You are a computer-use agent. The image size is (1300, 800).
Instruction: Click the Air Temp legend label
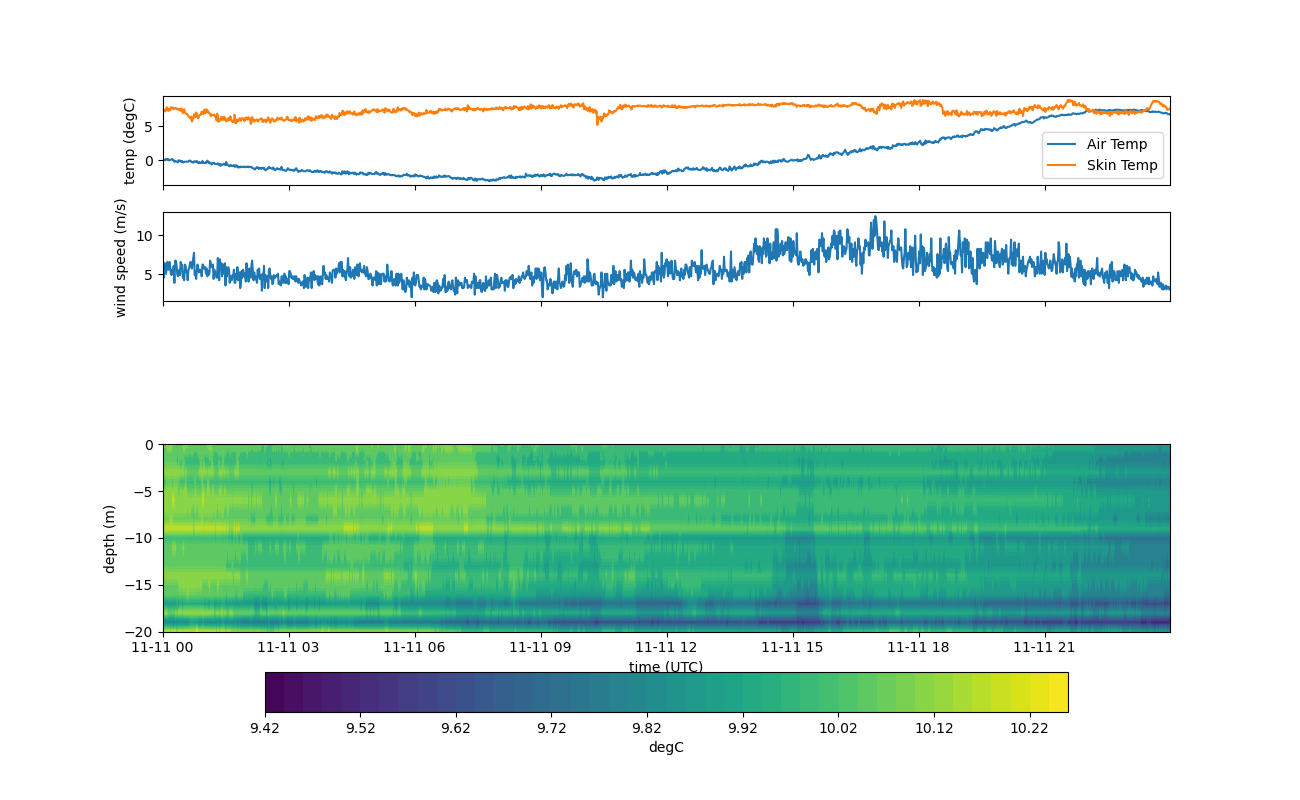coord(1117,144)
